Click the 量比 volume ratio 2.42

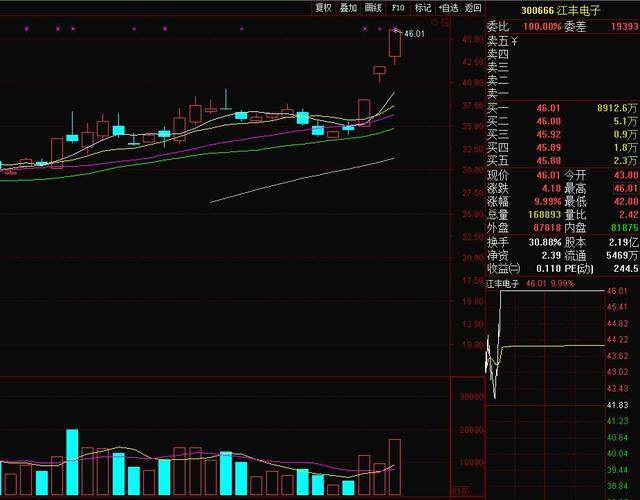pos(628,215)
